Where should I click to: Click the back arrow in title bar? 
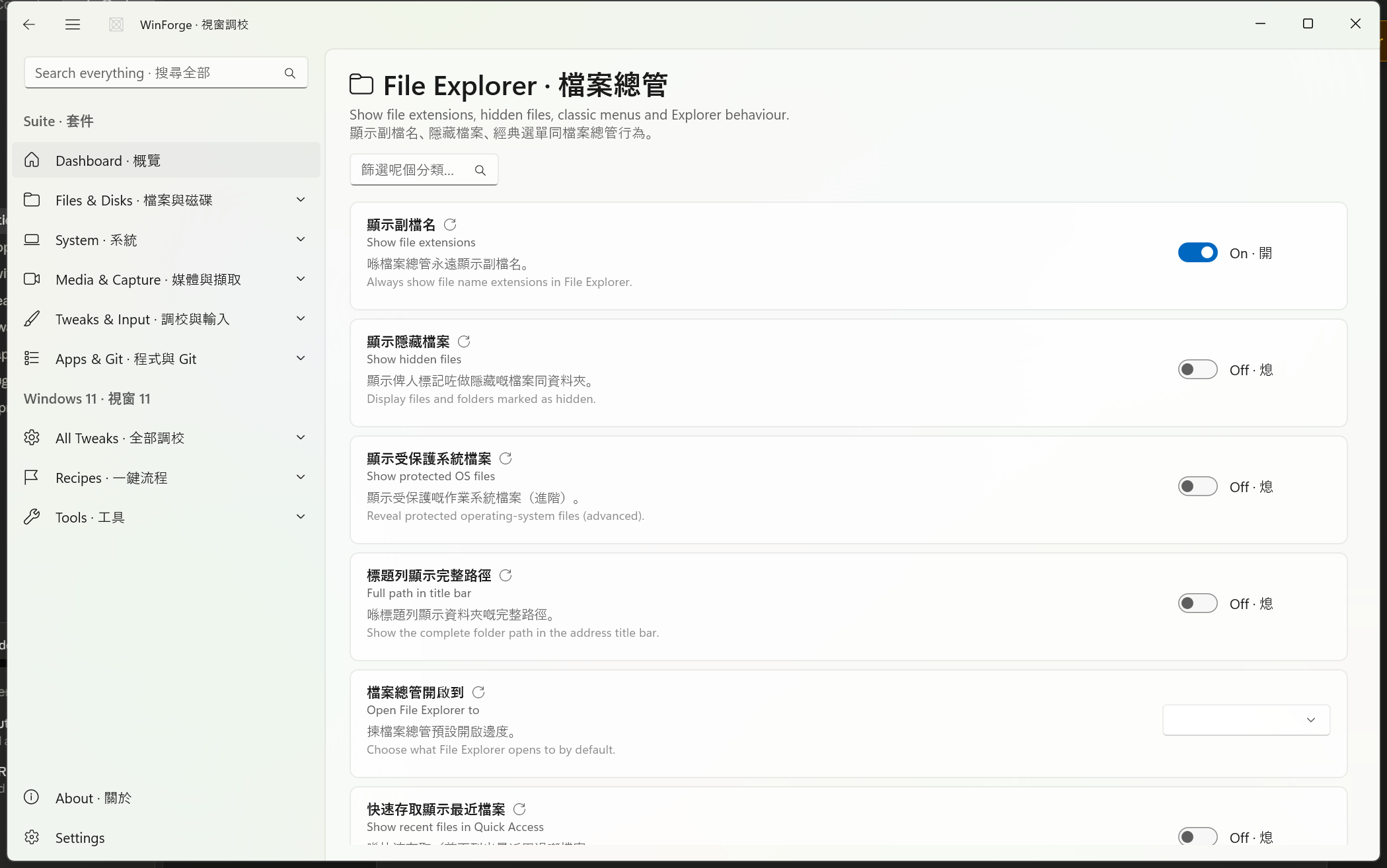pyautogui.click(x=28, y=24)
